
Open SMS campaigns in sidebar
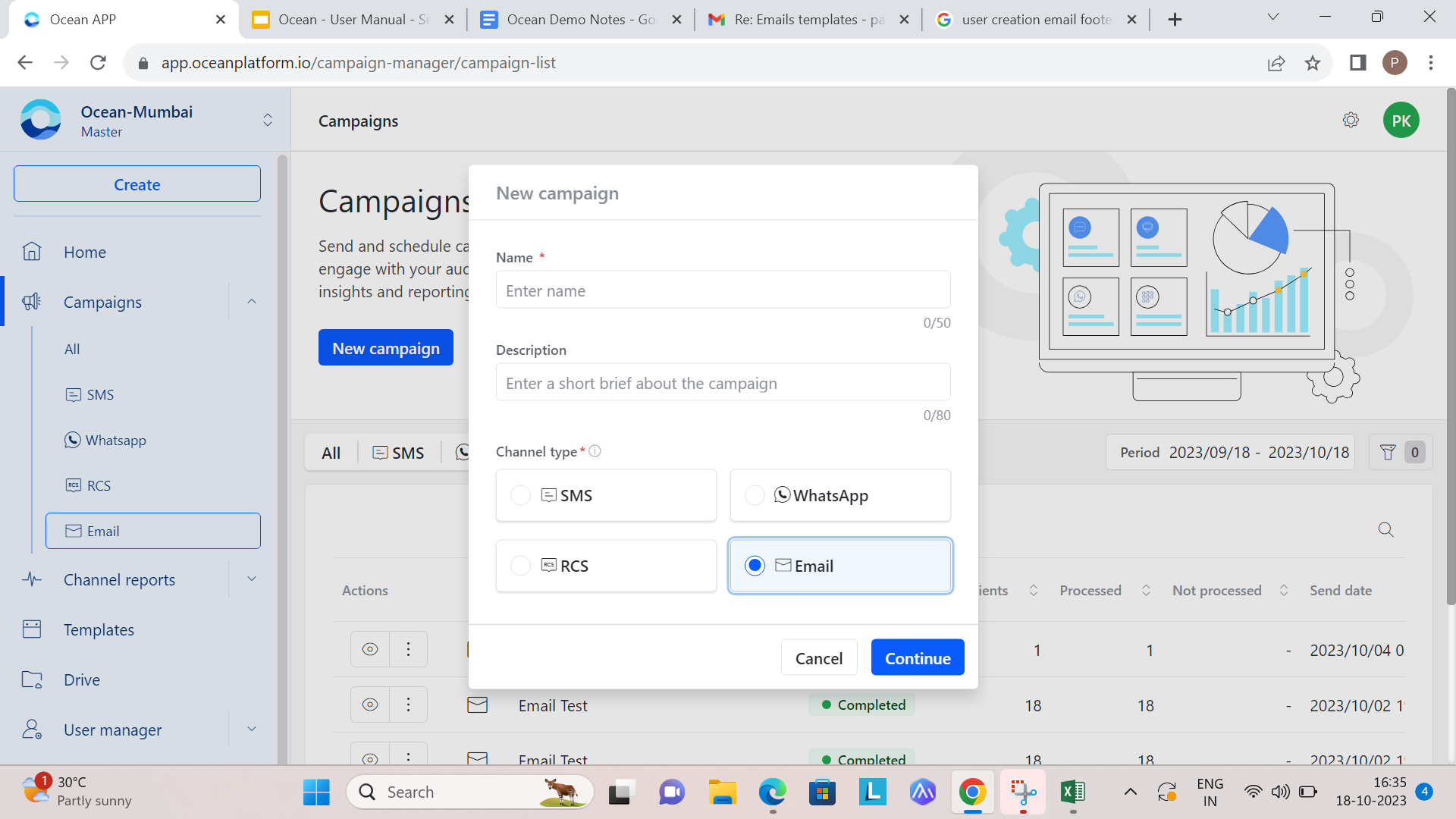[x=89, y=394]
